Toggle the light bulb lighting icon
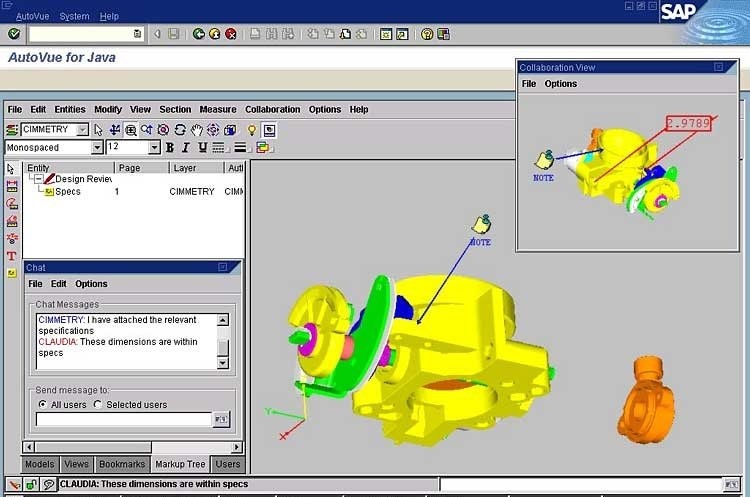 (x=252, y=130)
